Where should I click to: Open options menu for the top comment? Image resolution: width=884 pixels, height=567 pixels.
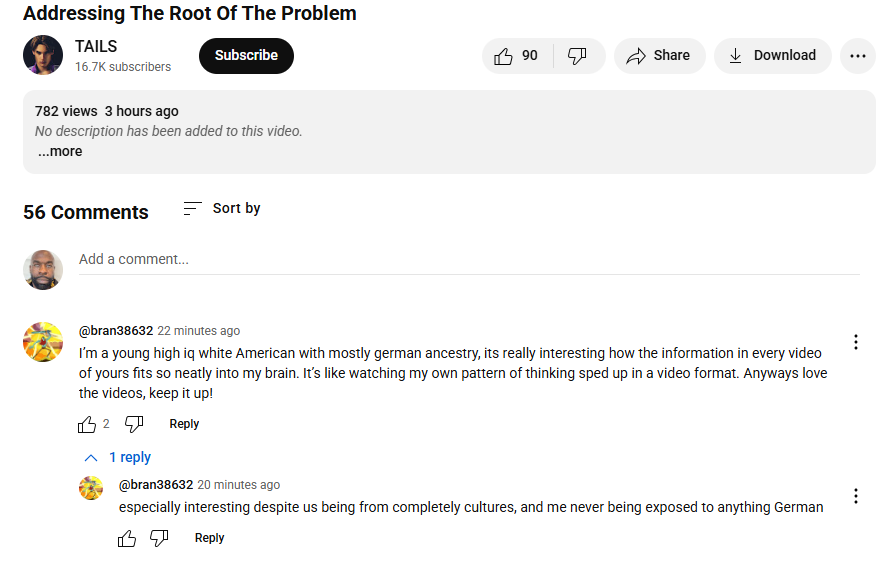[855, 342]
